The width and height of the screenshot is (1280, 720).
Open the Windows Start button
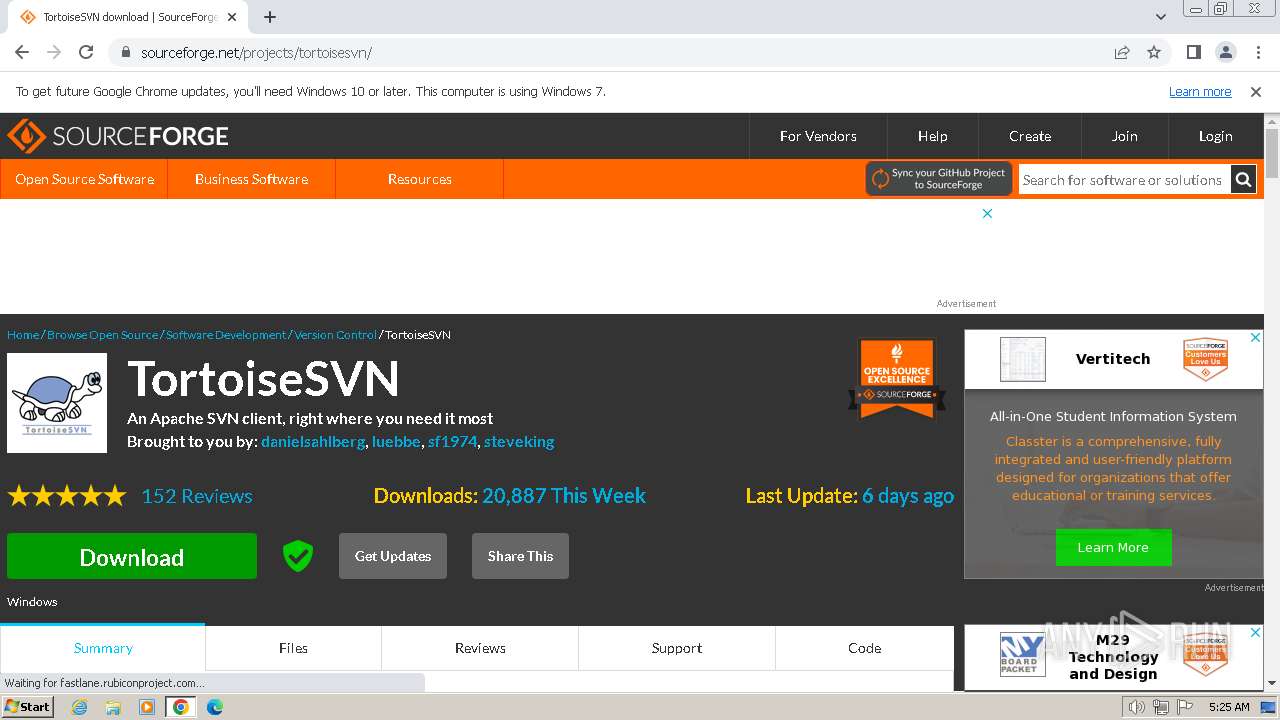[28, 706]
